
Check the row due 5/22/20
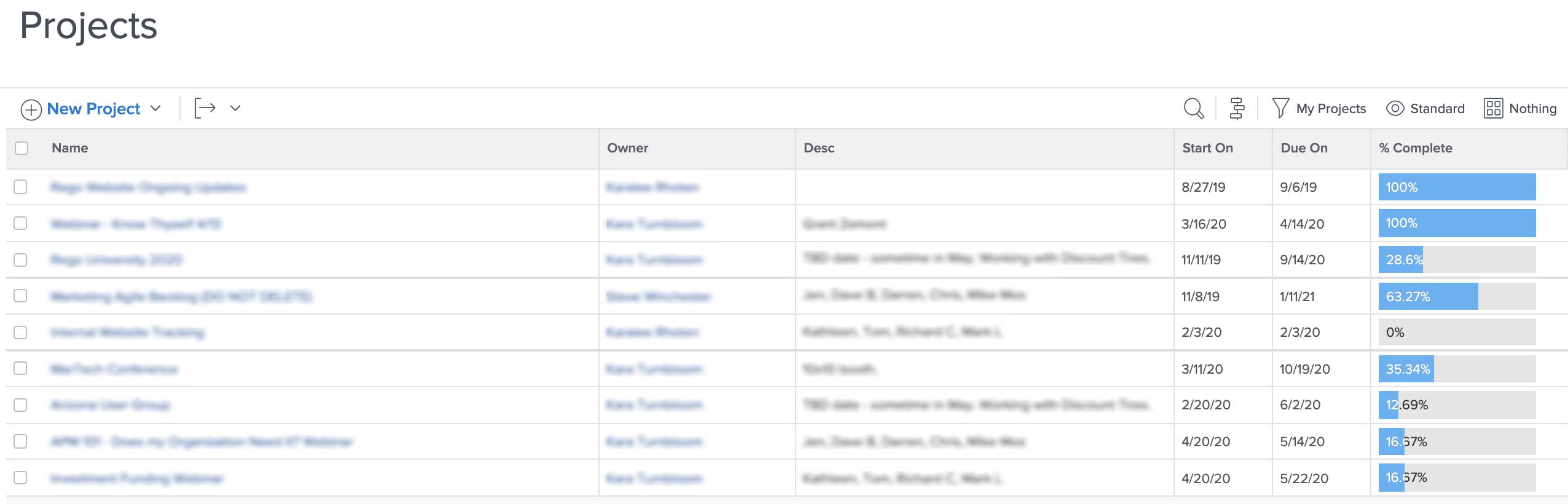tap(20, 478)
